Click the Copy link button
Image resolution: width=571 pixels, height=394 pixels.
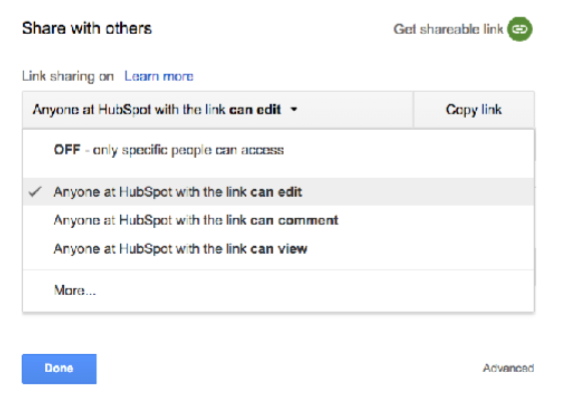(x=474, y=110)
